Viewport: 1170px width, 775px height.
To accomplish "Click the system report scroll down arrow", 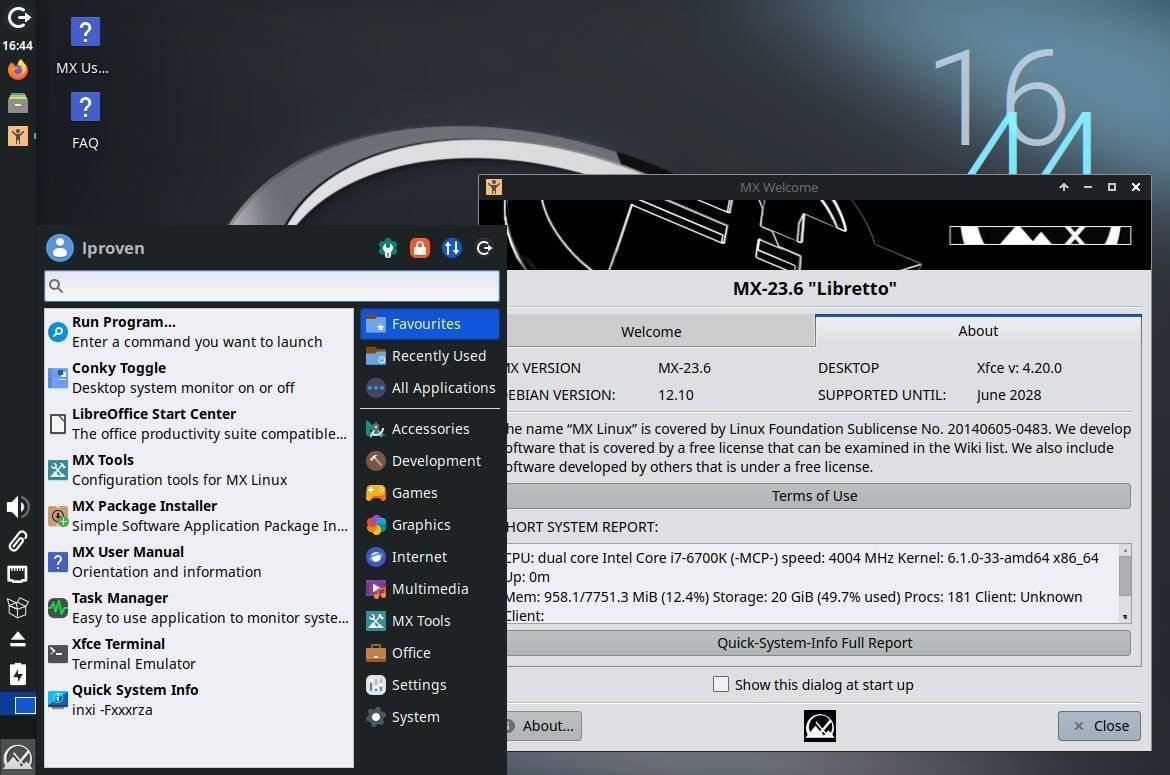I will pyautogui.click(x=1125, y=617).
